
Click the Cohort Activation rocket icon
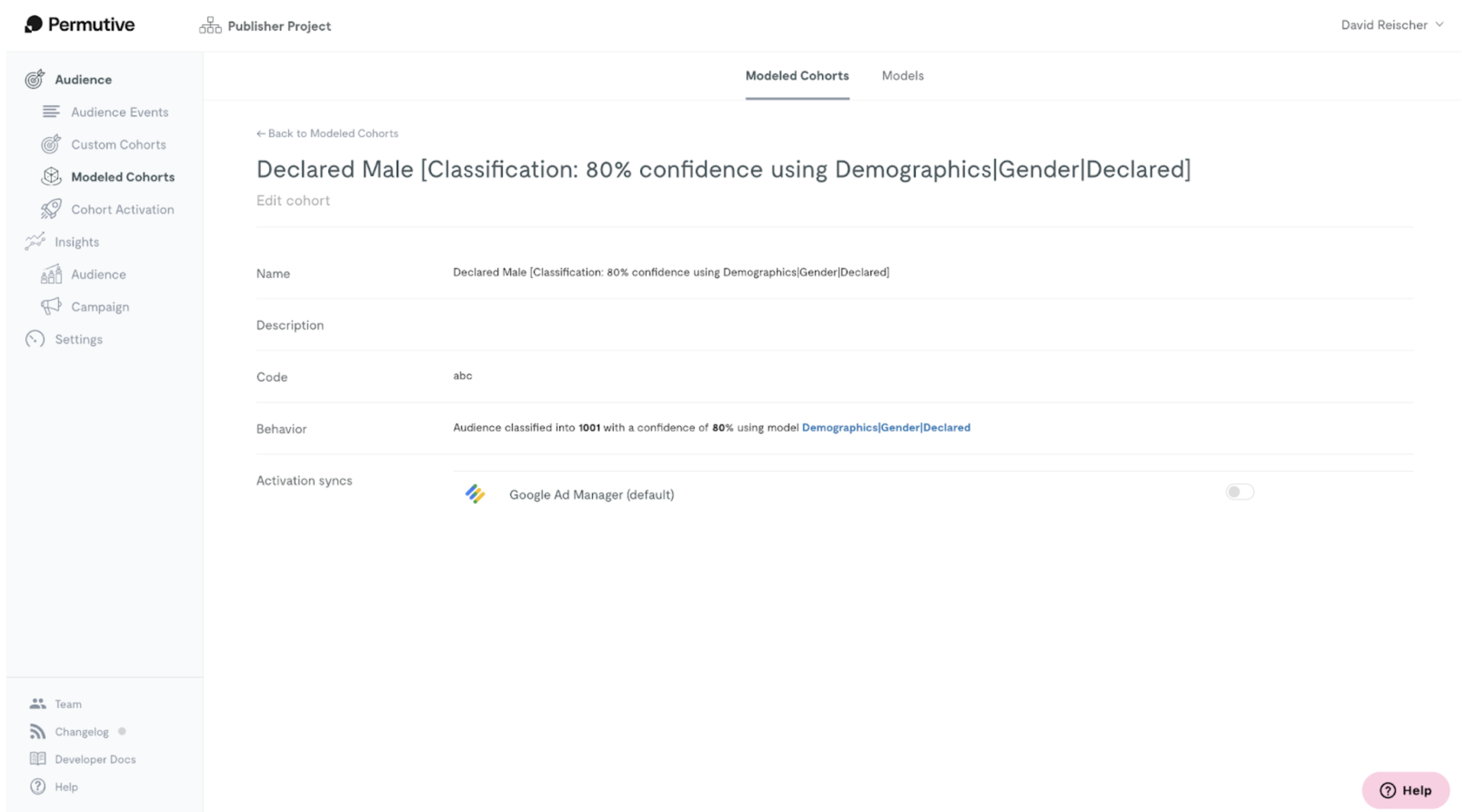pyautogui.click(x=51, y=209)
